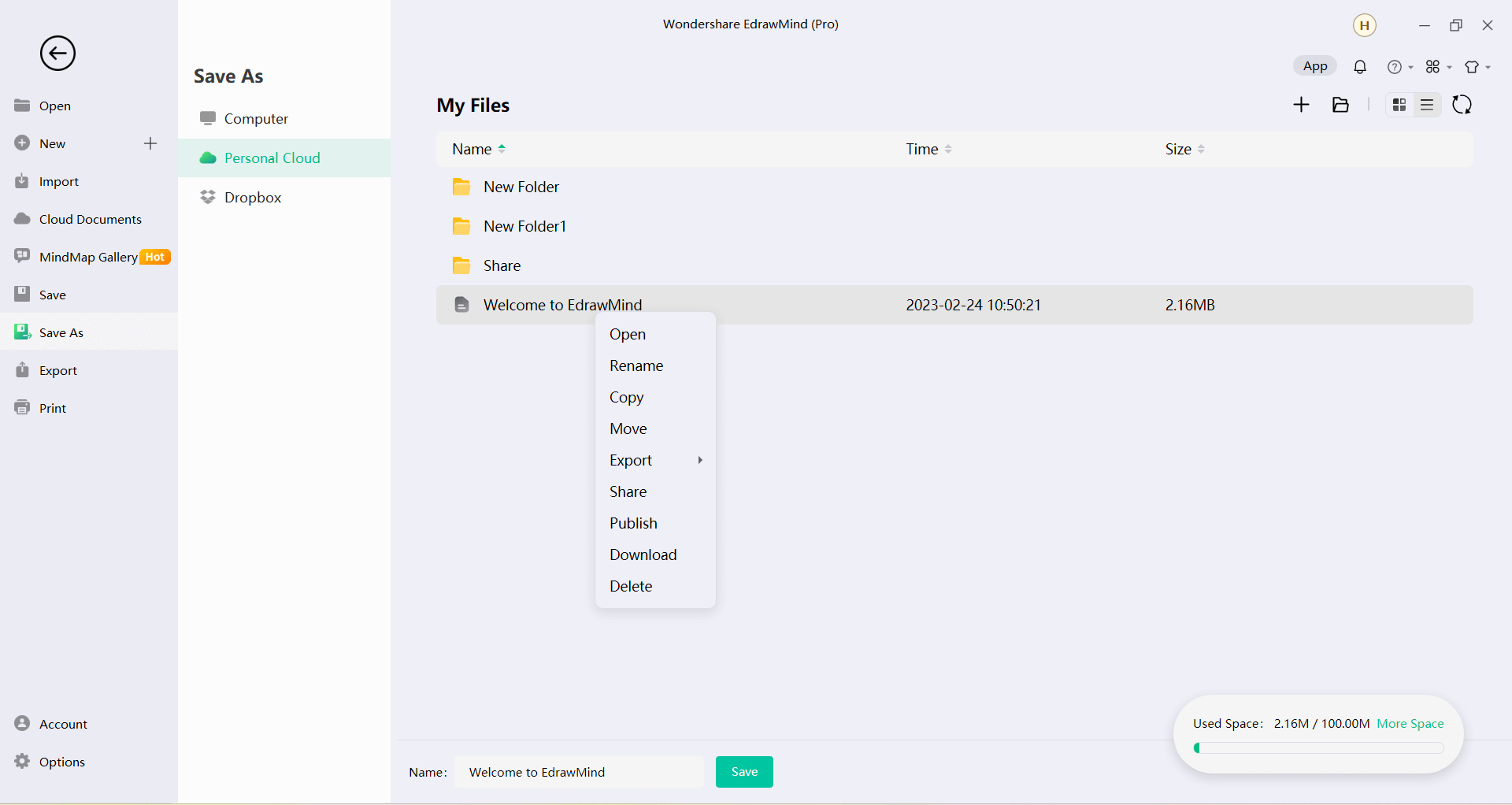This screenshot has height=805, width=1512.
Task: Click the Welcome to EdrawMind file icon
Action: [x=462, y=305]
